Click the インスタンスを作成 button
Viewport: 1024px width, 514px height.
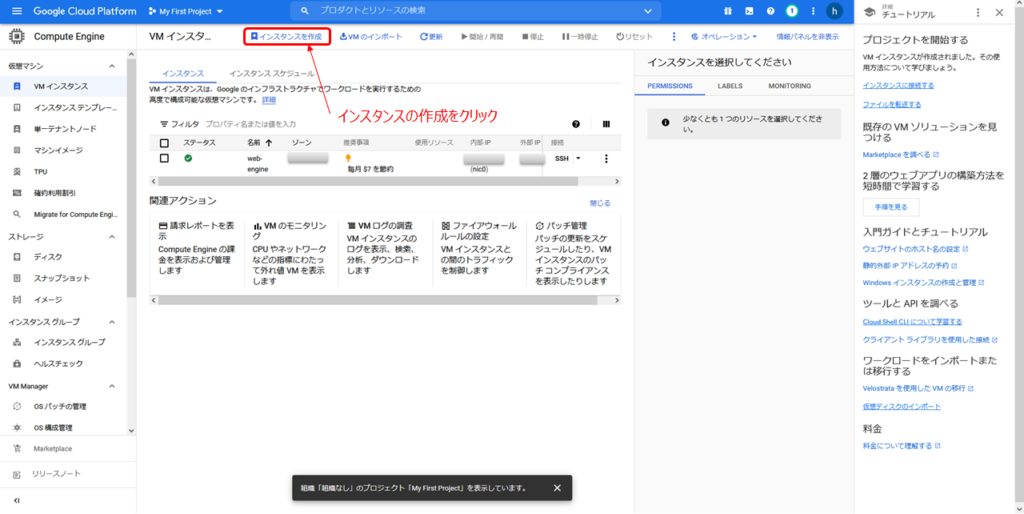coord(287,36)
